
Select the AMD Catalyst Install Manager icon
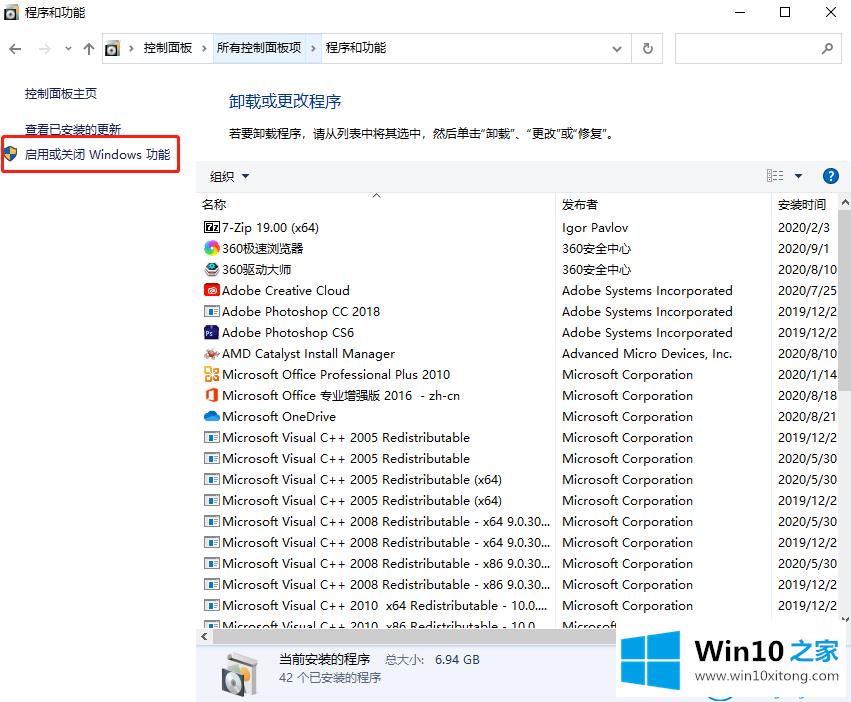coord(212,353)
